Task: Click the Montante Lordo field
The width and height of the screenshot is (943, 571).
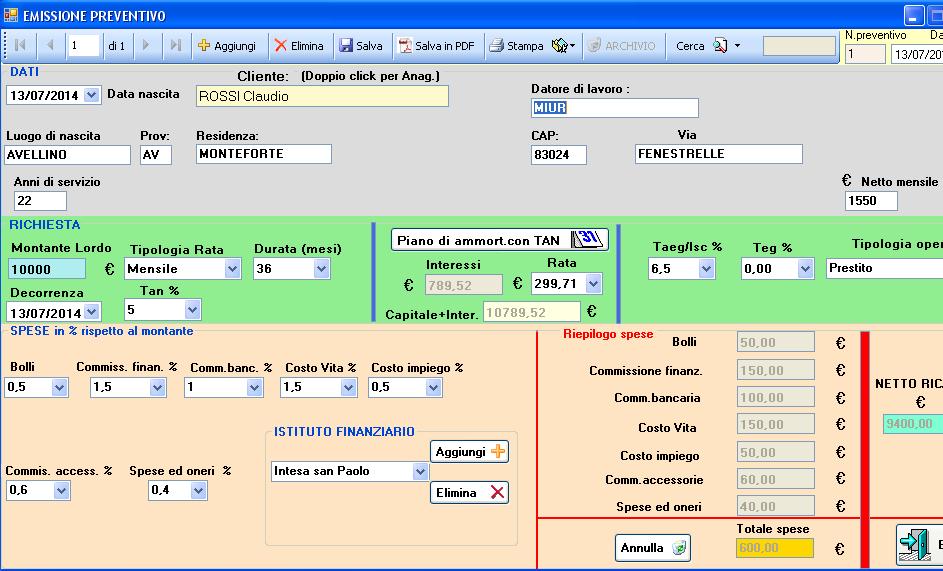Action: [47, 269]
